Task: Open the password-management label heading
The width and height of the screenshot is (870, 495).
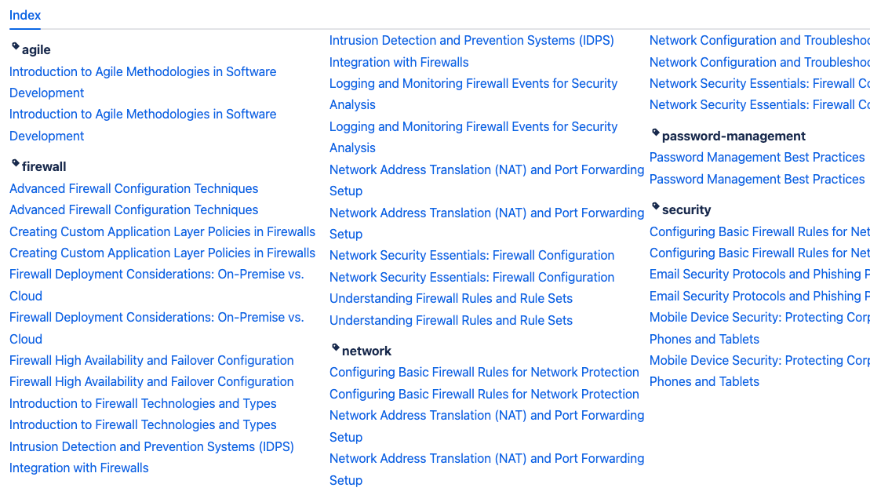Action: pos(733,136)
